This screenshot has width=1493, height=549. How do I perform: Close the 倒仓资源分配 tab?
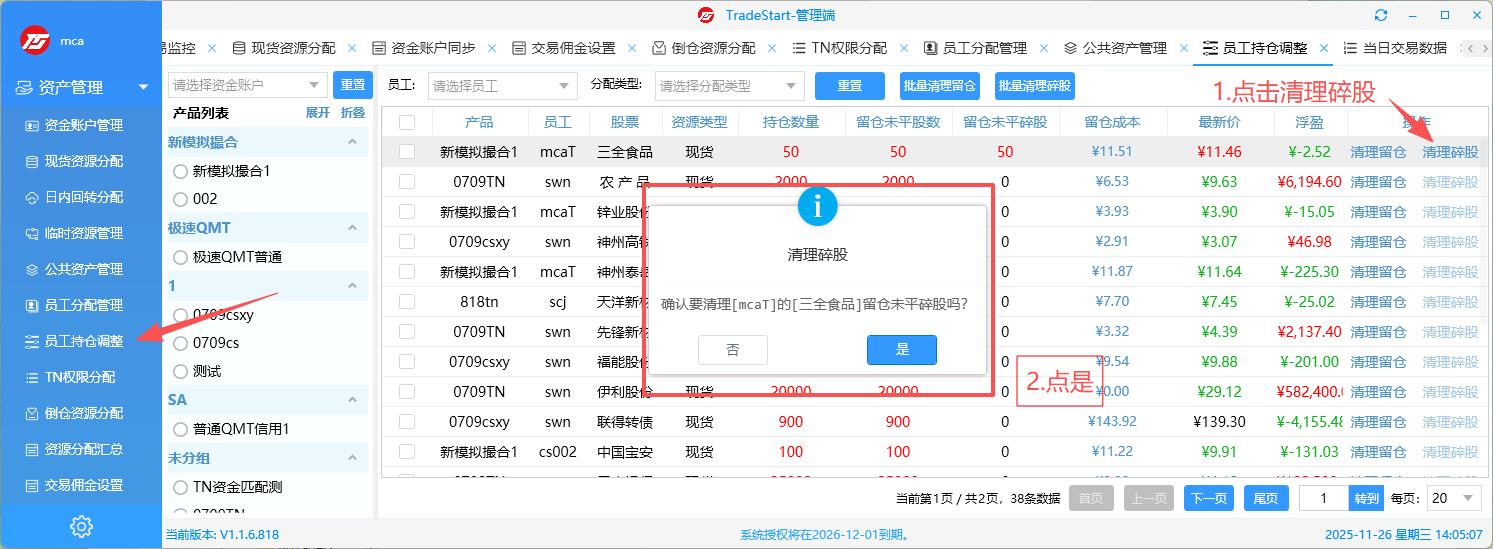pos(771,47)
